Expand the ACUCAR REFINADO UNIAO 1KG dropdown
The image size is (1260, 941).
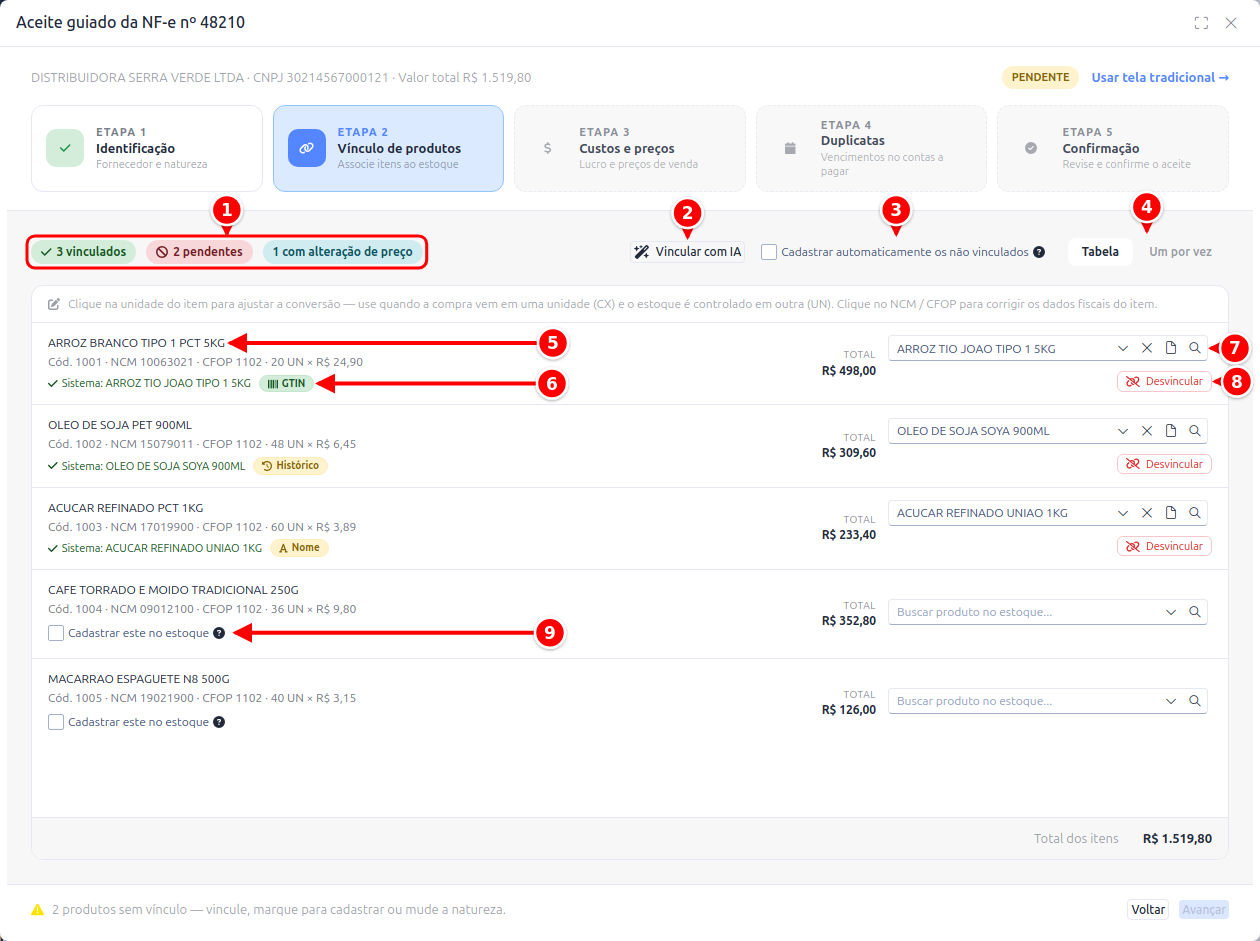point(1123,513)
